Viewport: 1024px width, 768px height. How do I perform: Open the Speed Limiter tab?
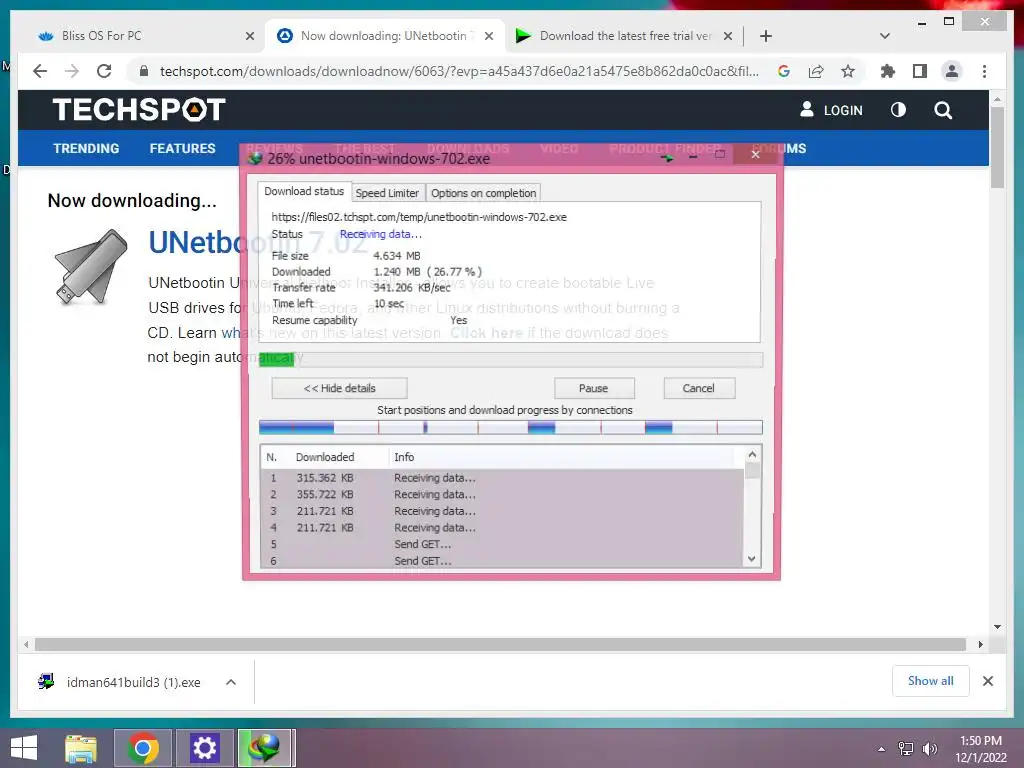387,193
